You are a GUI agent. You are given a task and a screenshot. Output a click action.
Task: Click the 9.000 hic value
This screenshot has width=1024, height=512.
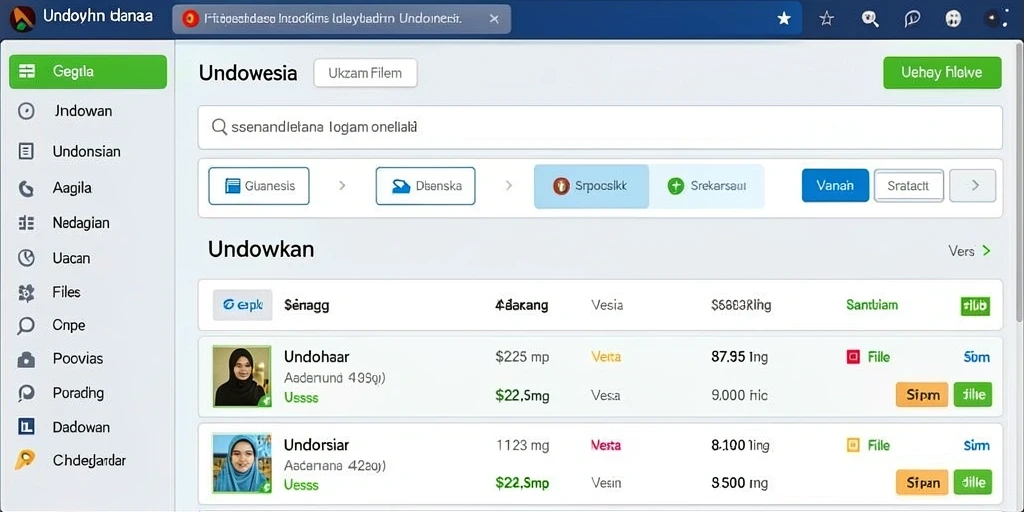click(739, 395)
